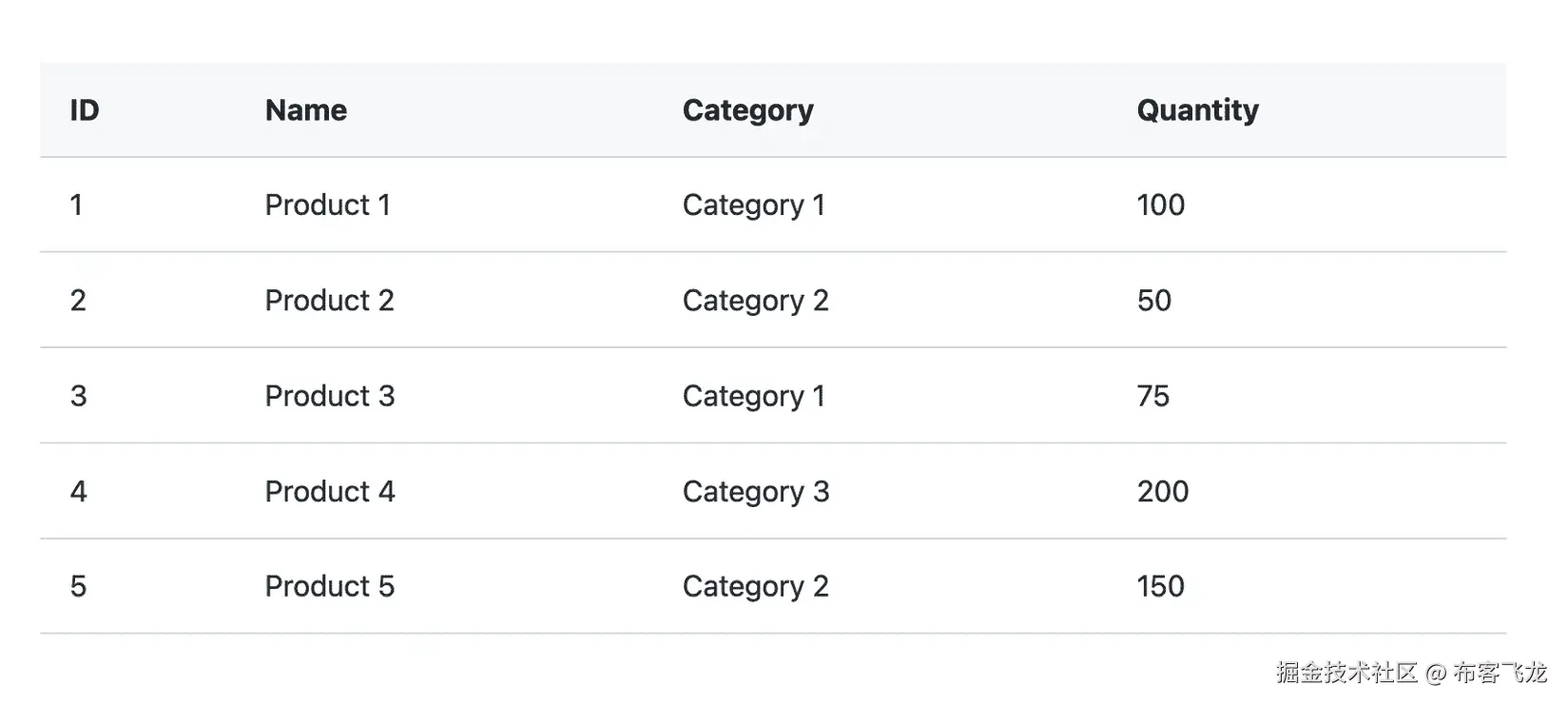The image size is (1568, 706).
Task: Select the Product 2 name cell
Action: click(x=329, y=300)
